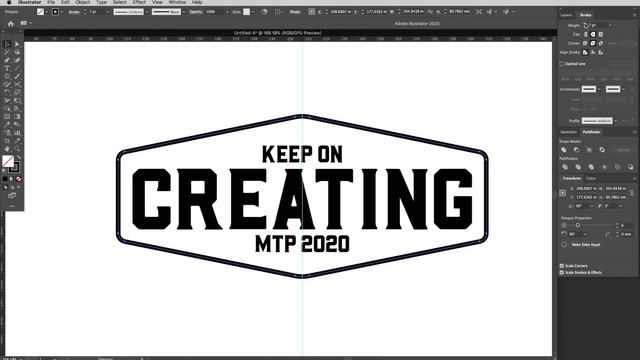Click the Unite shape mode icon
The image size is (640, 360).
[564, 150]
